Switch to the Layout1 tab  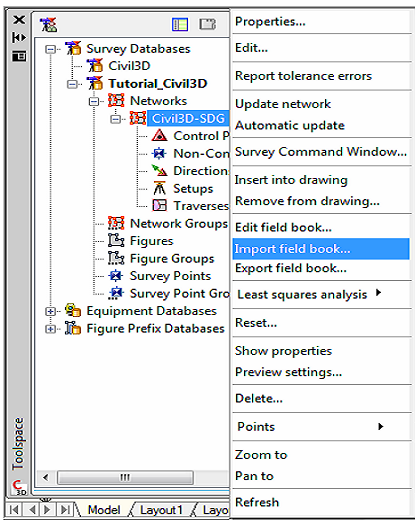161,510
